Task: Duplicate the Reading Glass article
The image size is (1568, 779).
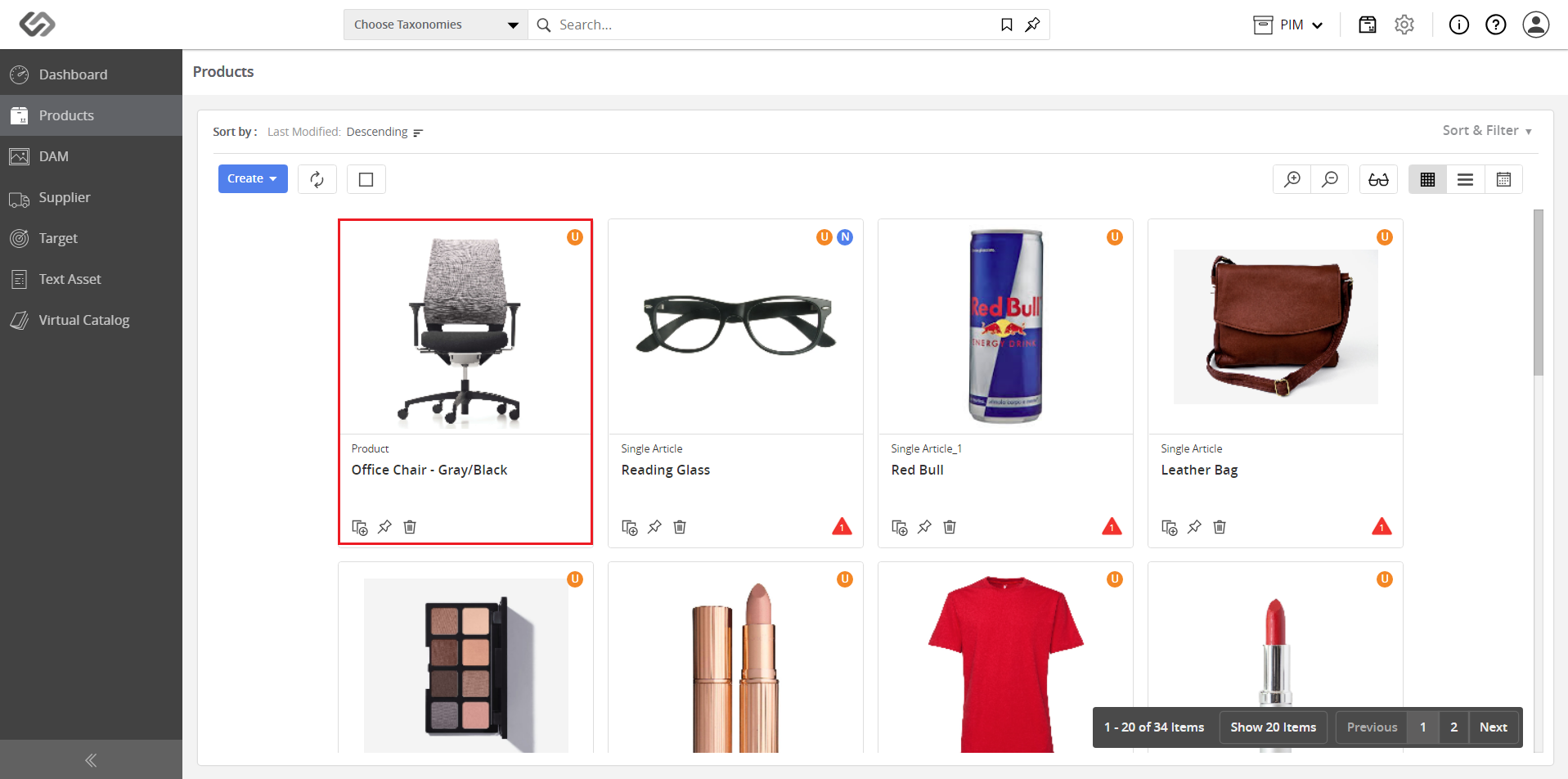Action: (x=629, y=527)
